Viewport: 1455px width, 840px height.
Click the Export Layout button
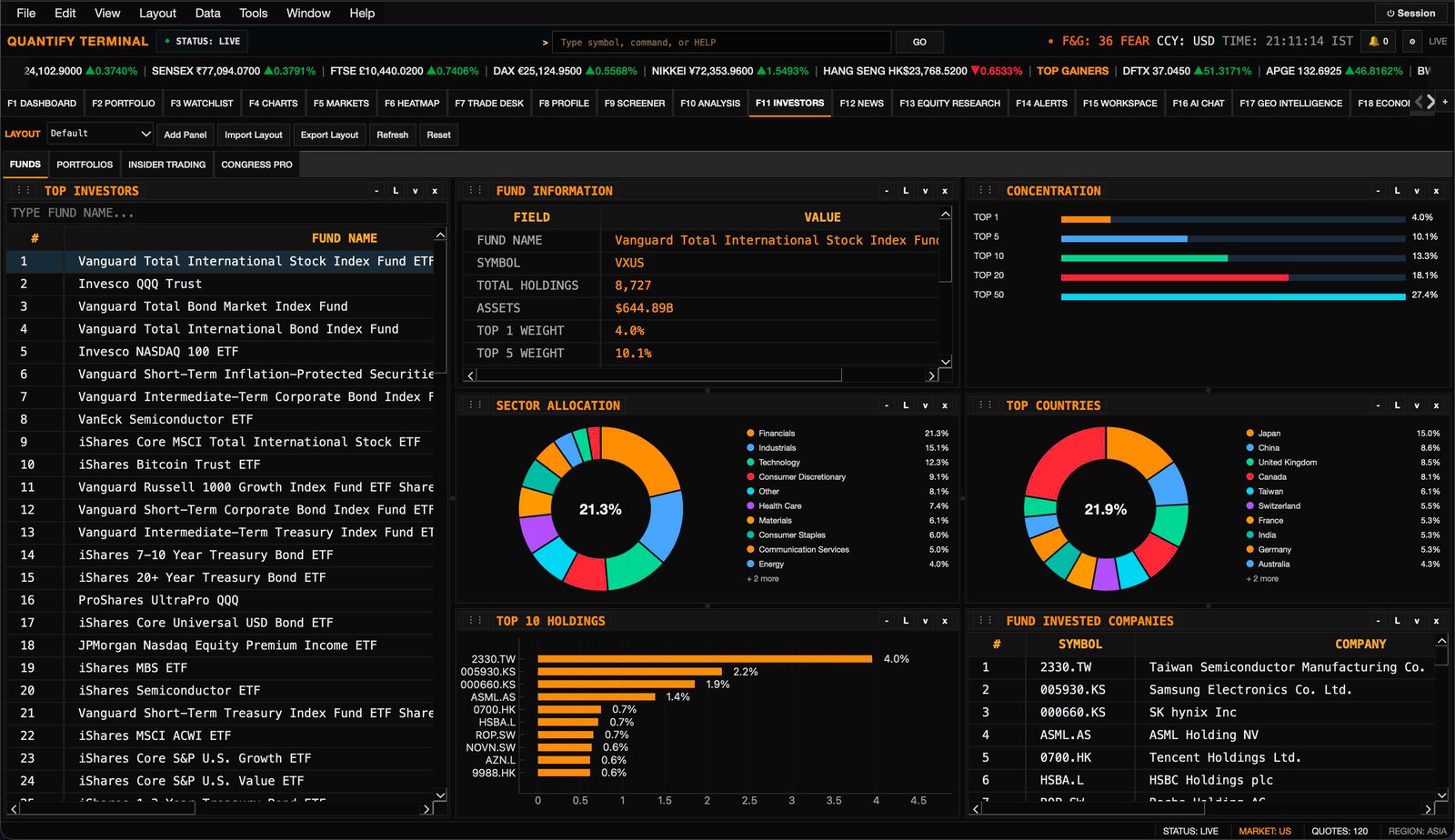click(329, 135)
